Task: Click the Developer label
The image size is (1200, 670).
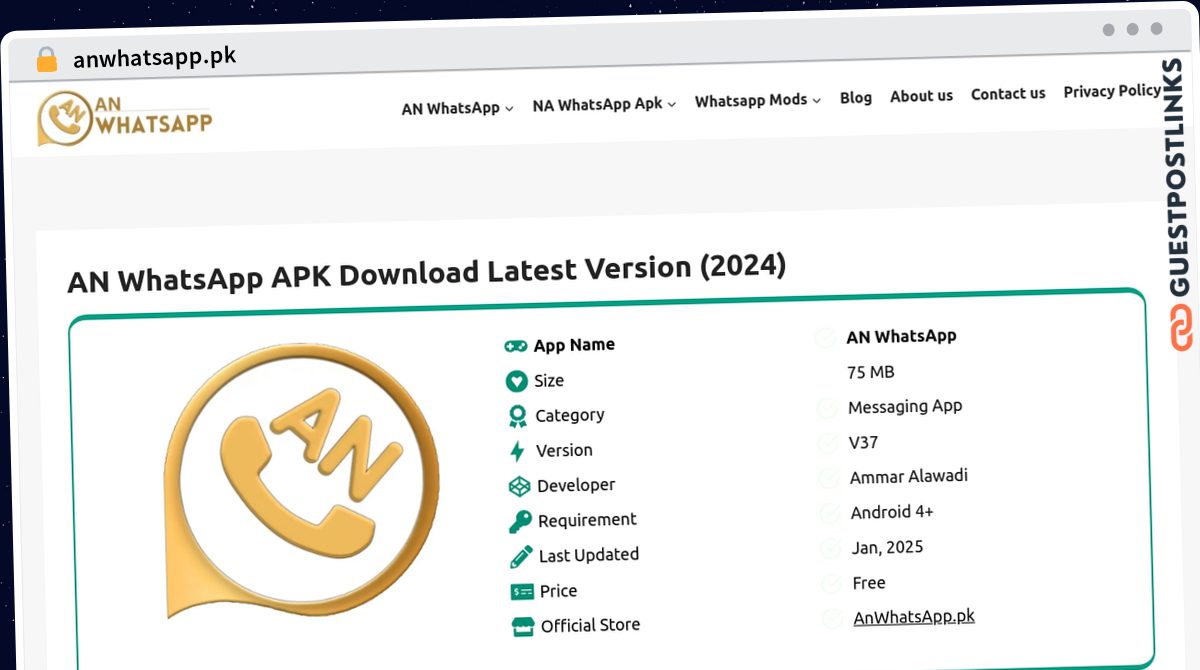Action: [576, 485]
